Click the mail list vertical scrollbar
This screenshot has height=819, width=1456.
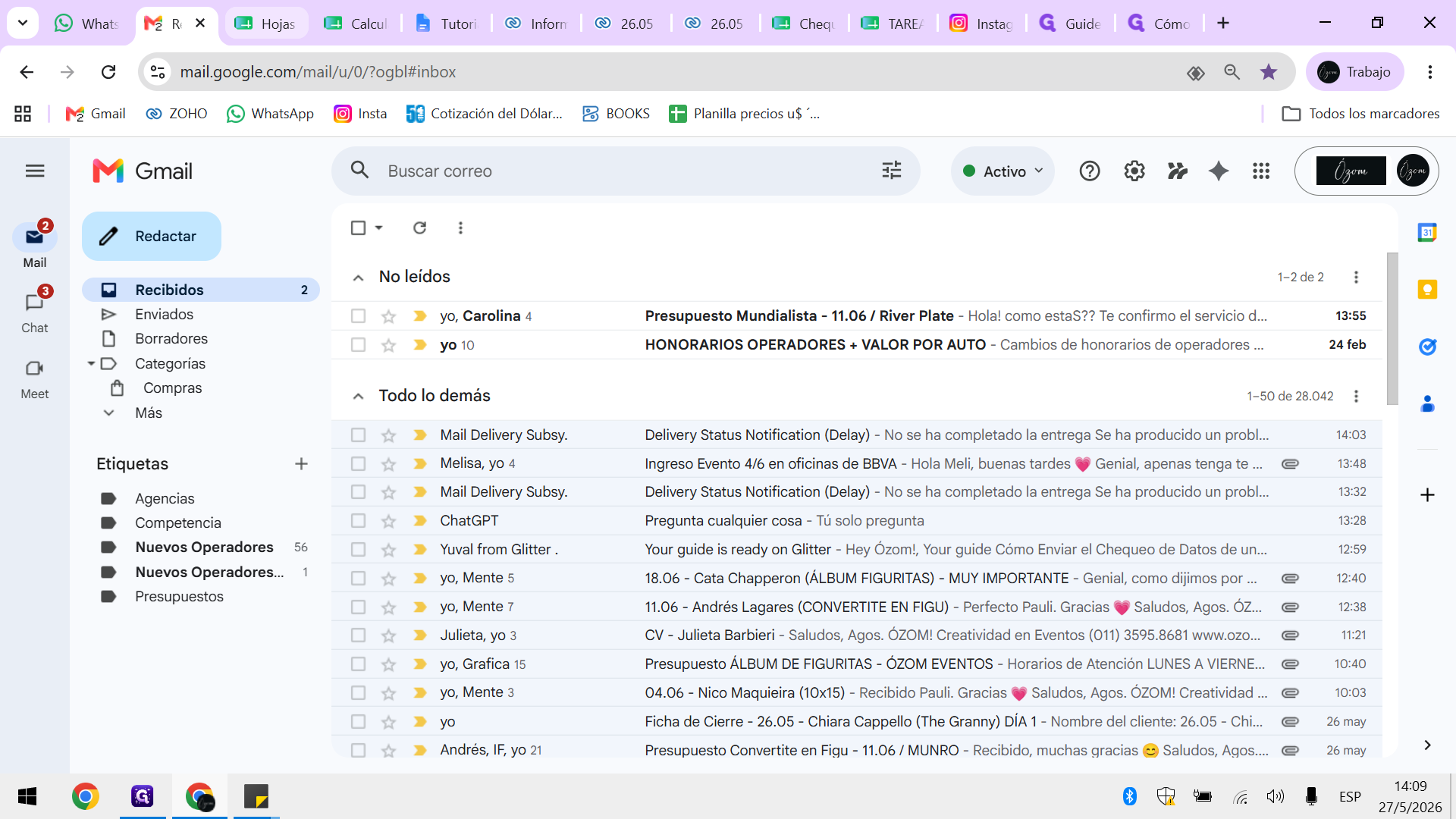(x=1392, y=328)
